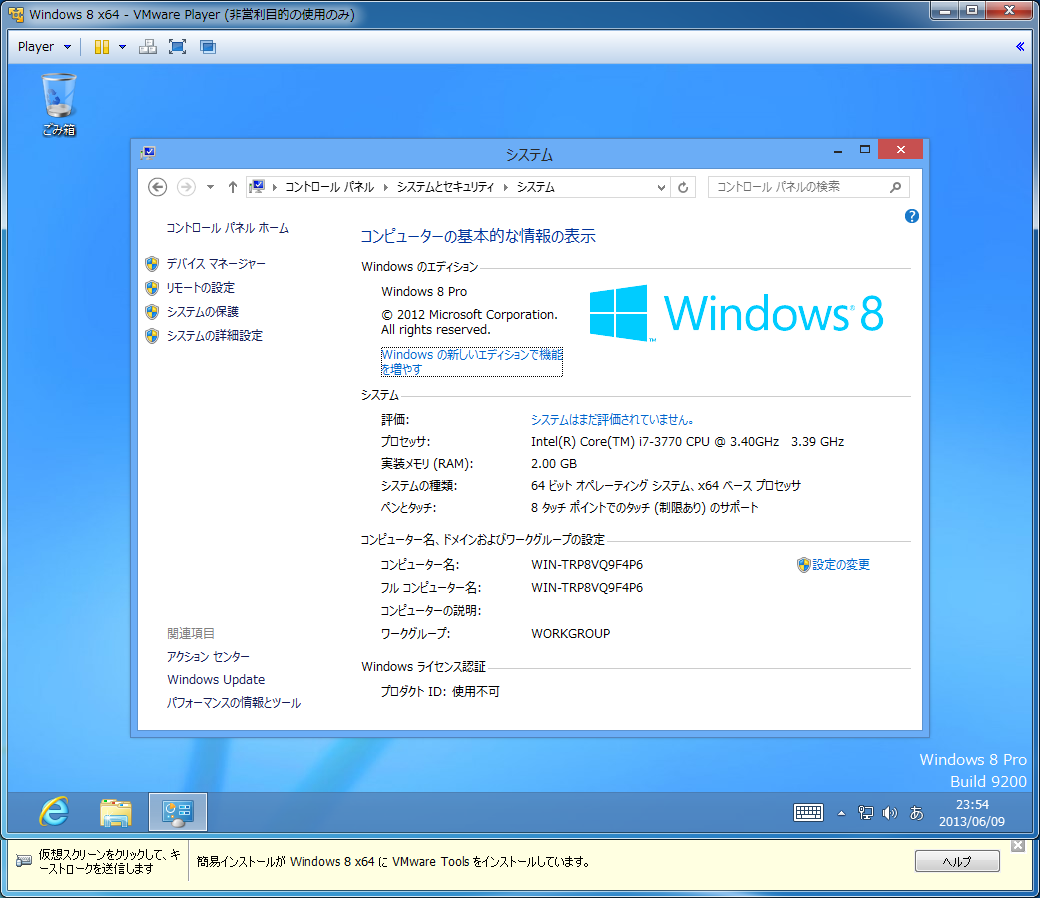Open デバイス マネージャー link
The width and height of the screenshot is (1040, 898).
tap(216, 264)
